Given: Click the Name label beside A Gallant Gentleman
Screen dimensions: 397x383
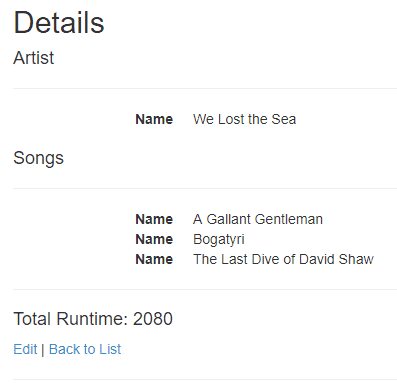Looking at the screenshot, I should pos(154,219).
